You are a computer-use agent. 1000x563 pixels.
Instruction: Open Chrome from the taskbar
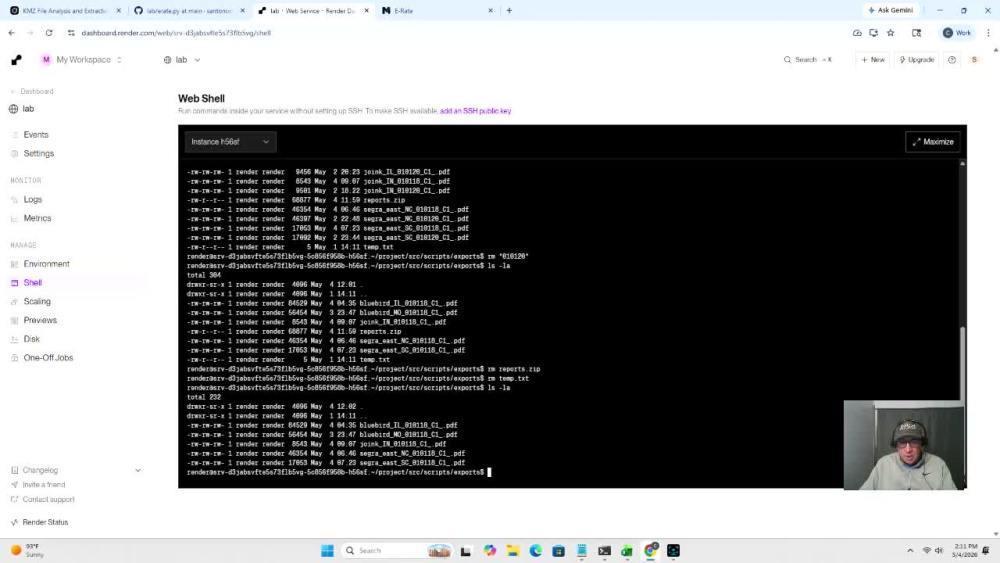(651, 551)
